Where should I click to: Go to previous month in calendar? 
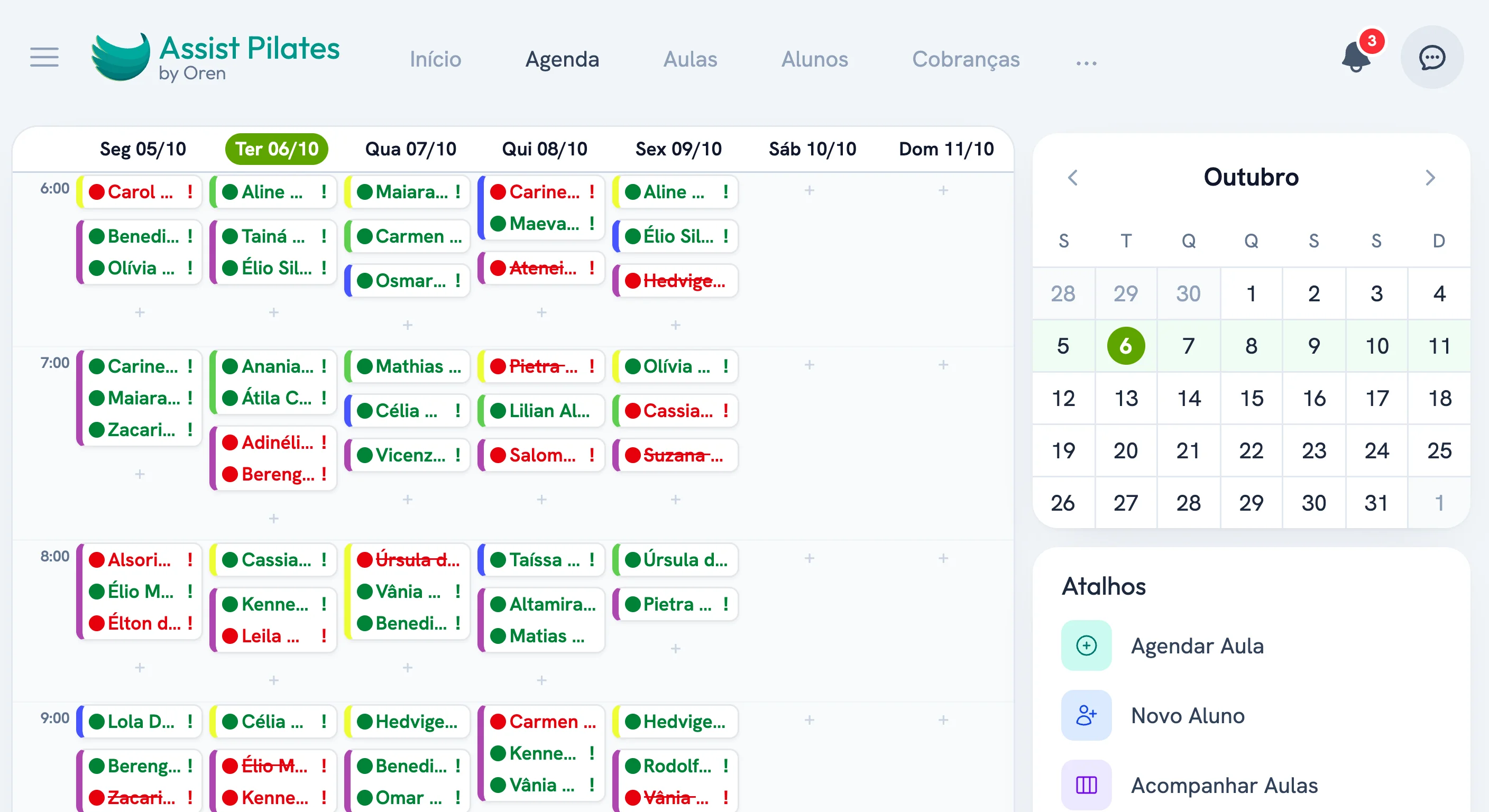click(x=1072, y=178)
